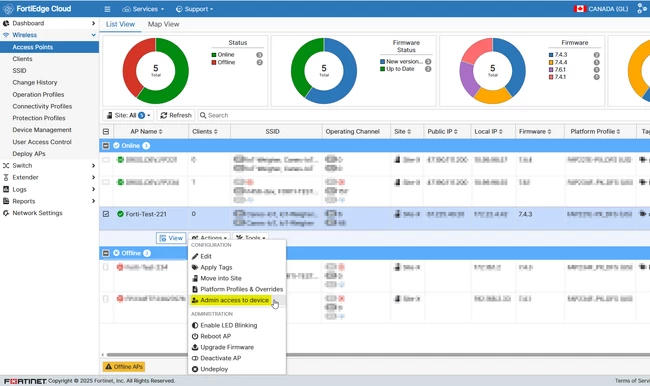Open Services dropdown menu

point(143,9)
